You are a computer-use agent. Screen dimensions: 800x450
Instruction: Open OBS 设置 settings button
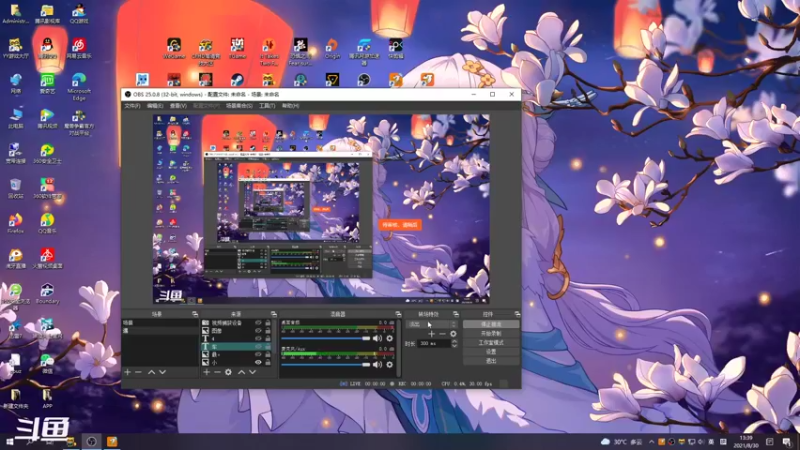(491, 352)
